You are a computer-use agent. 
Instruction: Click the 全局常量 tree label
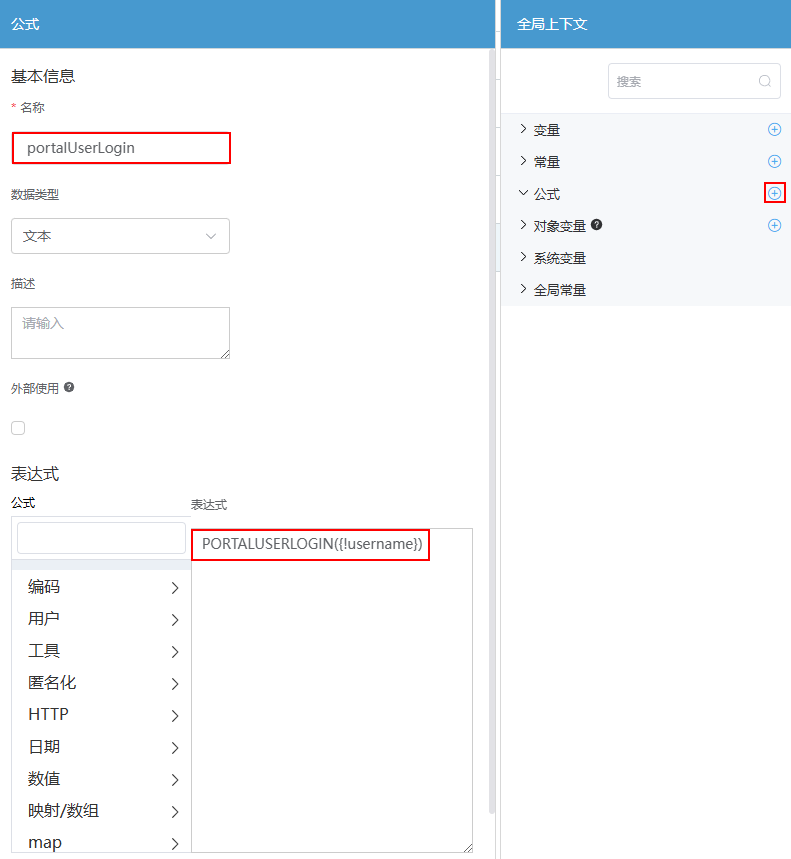coord(560,290)
